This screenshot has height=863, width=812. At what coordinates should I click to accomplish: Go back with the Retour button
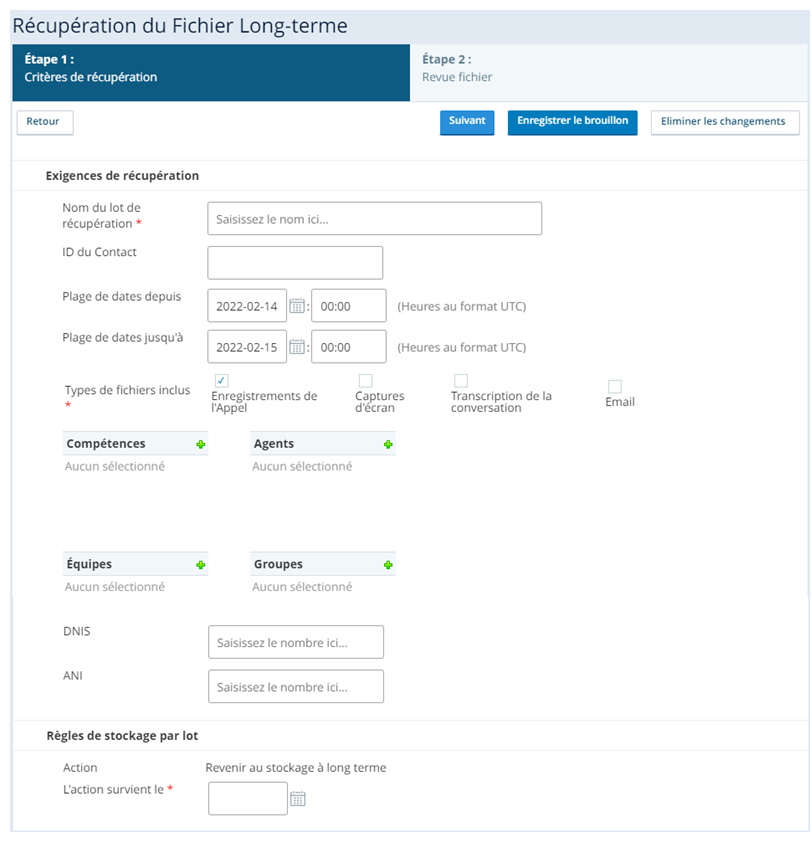(x=44, y=122)
